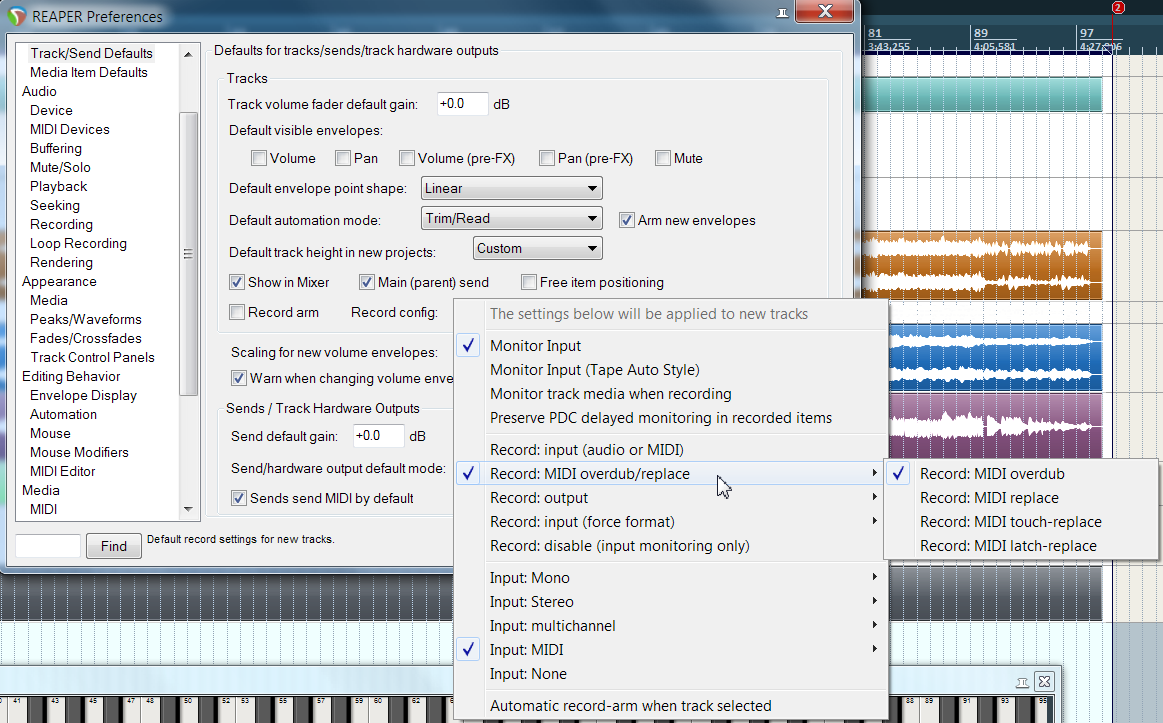The width and height of the screenshot is (1163, 723).
Task: Choose Preserve PDC delayed monitoring option
Action: [671, 418]
